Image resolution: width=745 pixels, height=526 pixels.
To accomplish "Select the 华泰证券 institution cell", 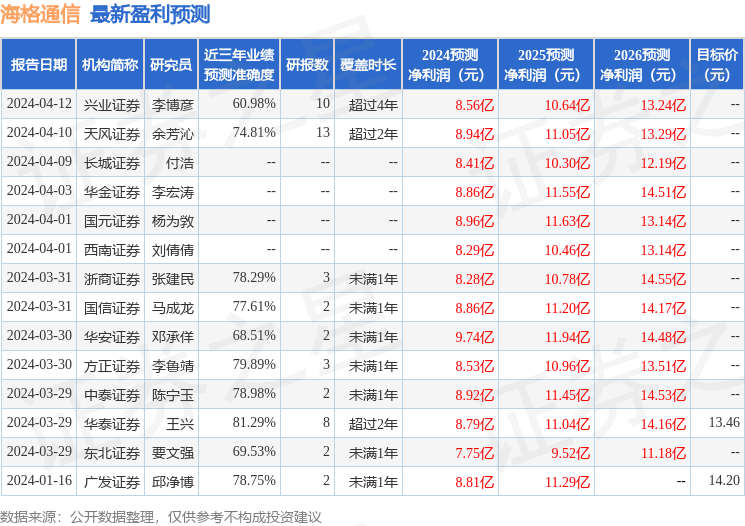I will (112, 424).
